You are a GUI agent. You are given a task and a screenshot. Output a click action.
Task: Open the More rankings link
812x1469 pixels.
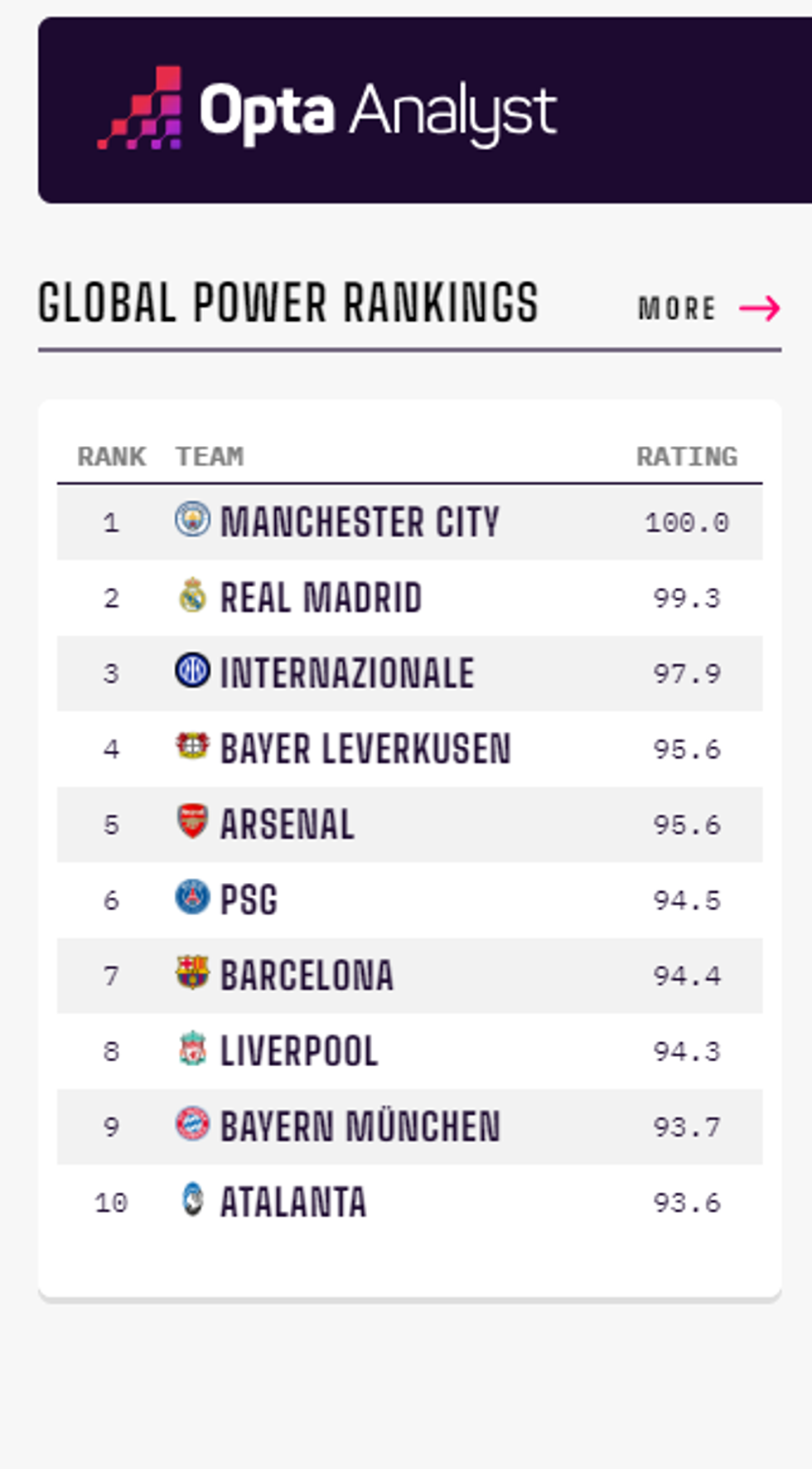point(677,308)
